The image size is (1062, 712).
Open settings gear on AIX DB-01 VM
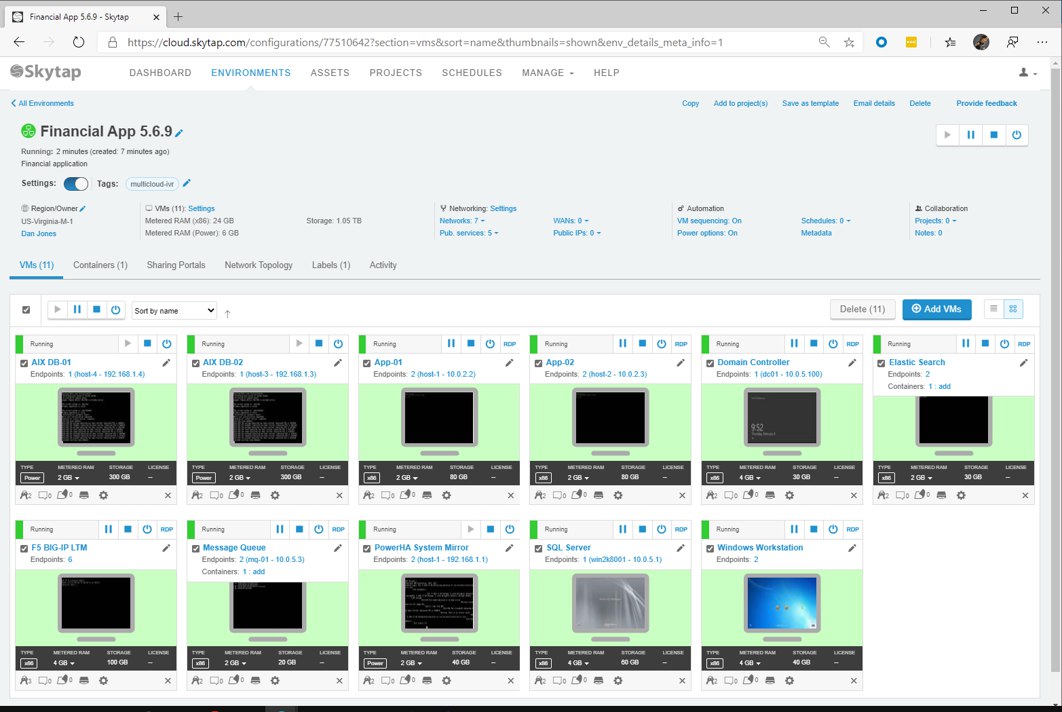coord(104,495)
